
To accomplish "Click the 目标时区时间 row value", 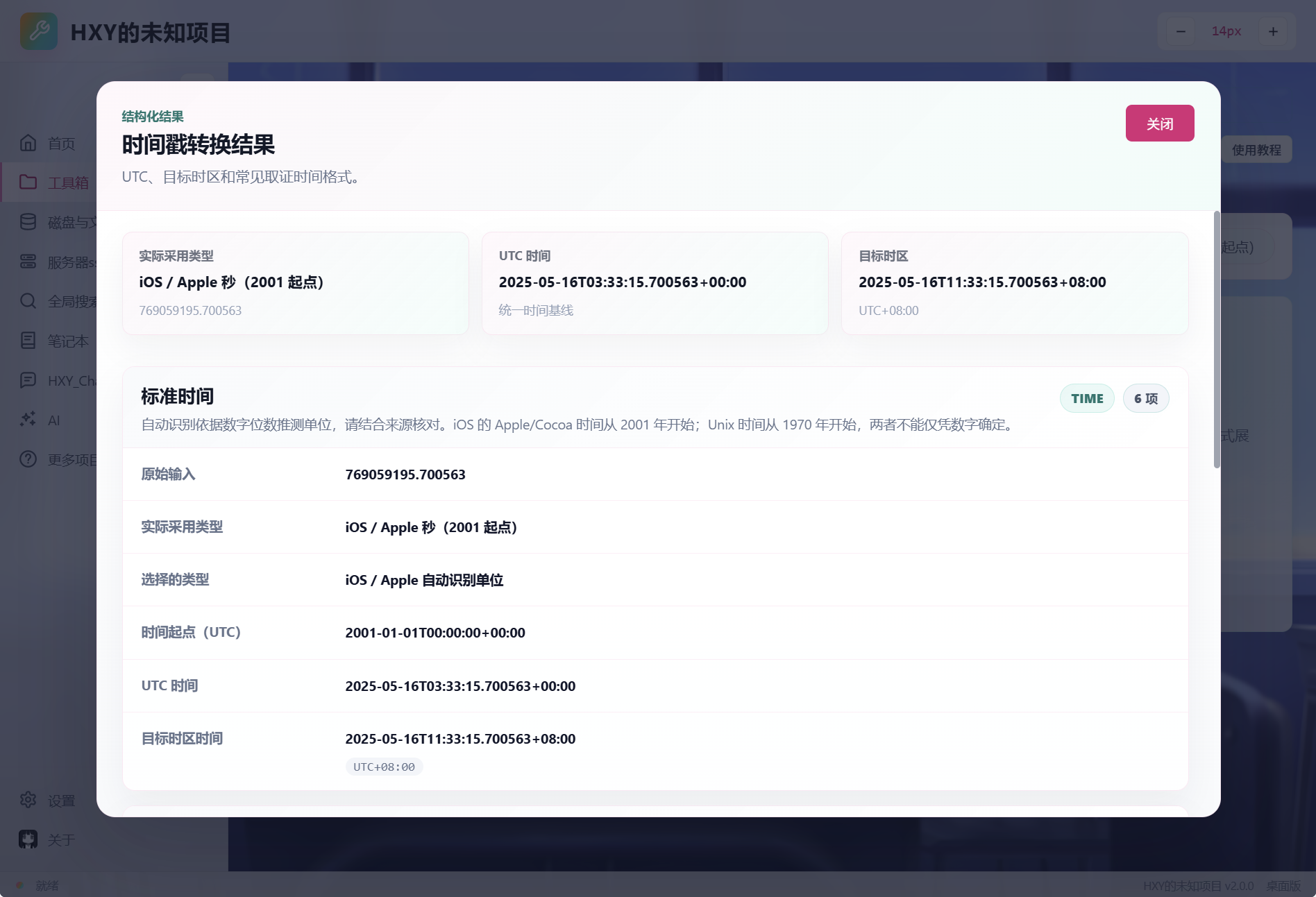I will (x=460, y=739).
